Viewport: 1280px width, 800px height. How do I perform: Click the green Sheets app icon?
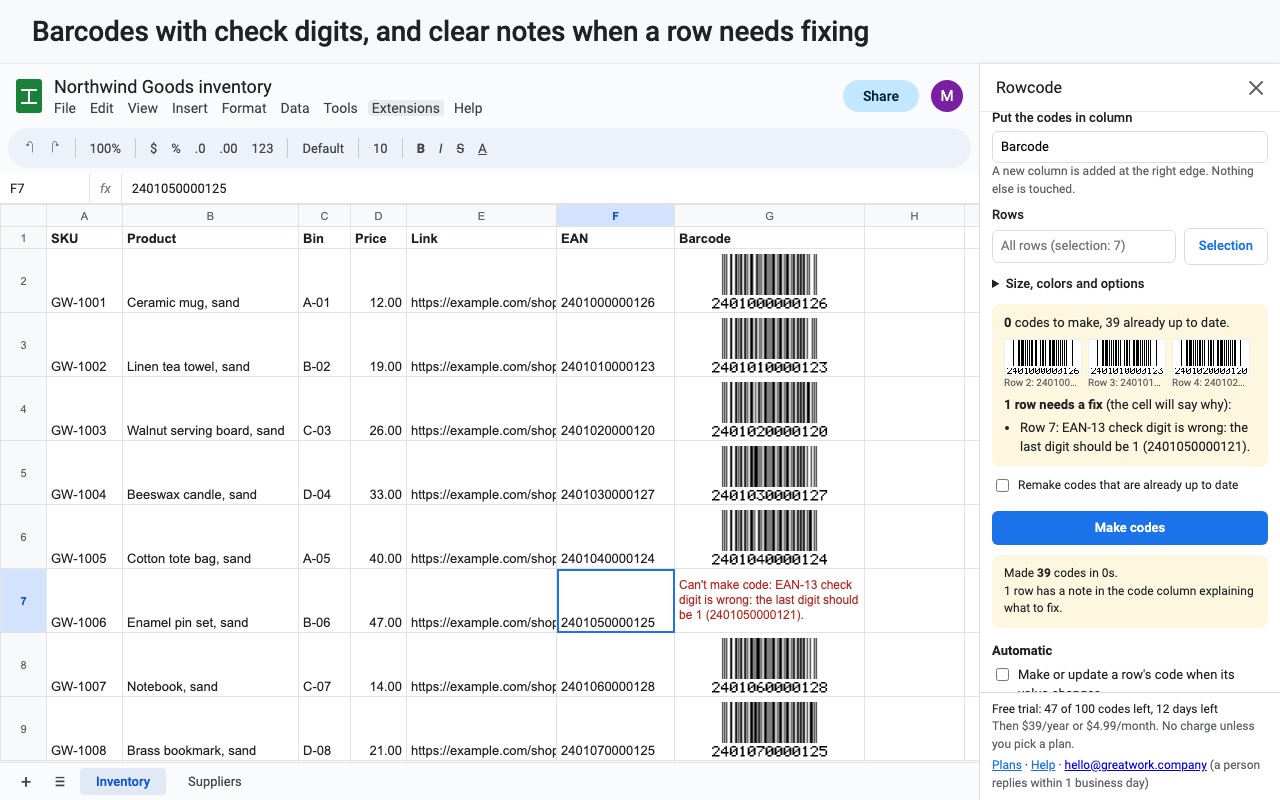click(29, 96)
